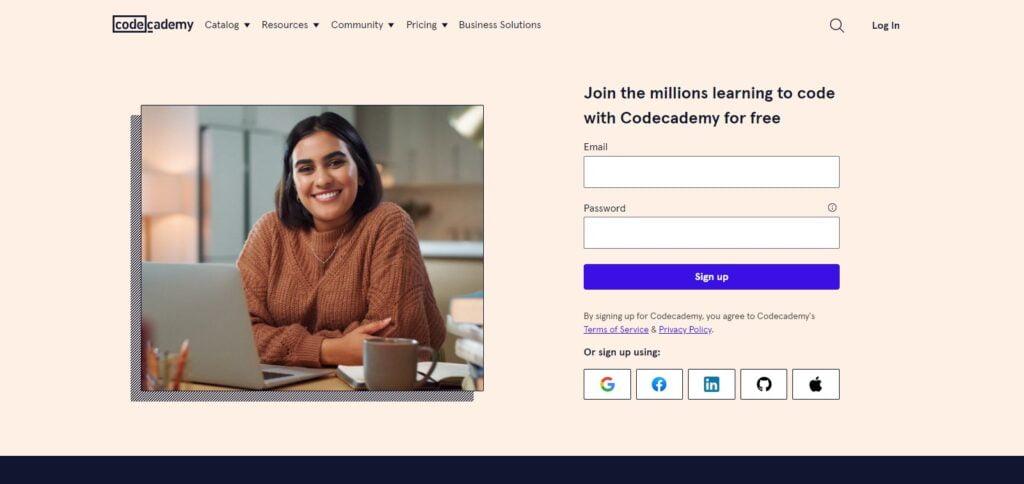Sign up using GitHub icon

point(763,384)
